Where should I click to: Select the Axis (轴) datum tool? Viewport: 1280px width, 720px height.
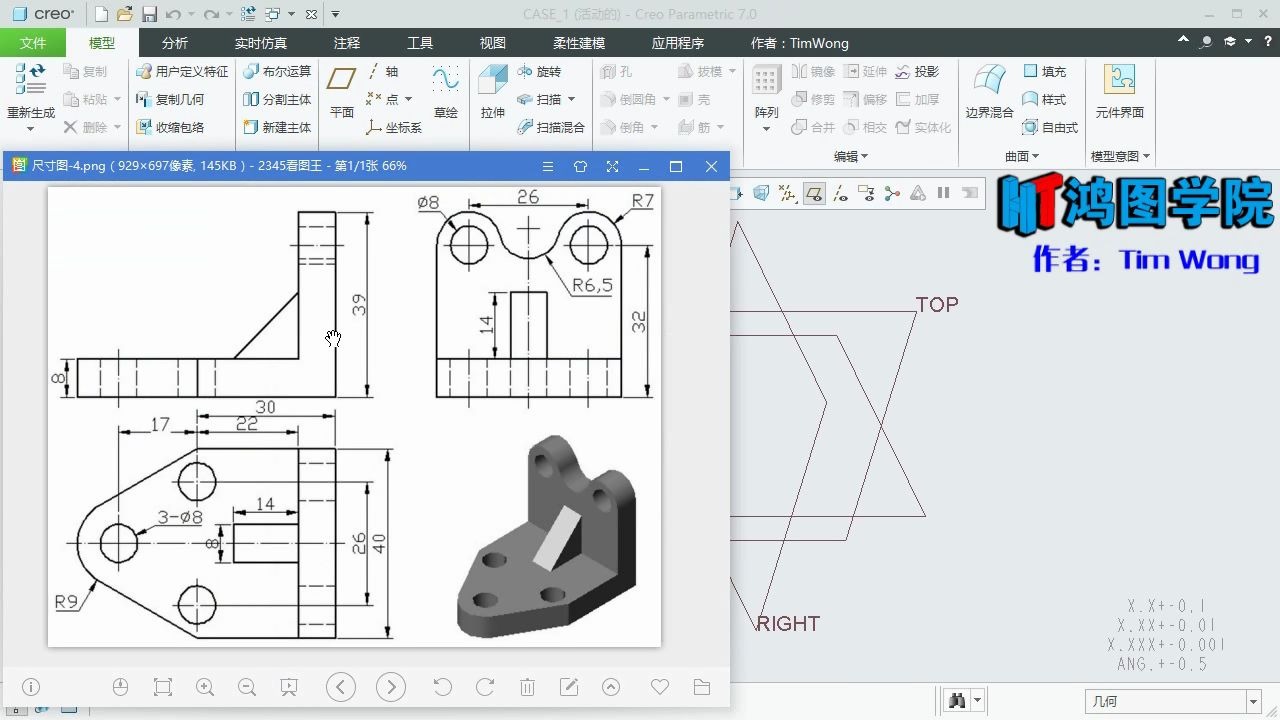[x=382, y=71]
